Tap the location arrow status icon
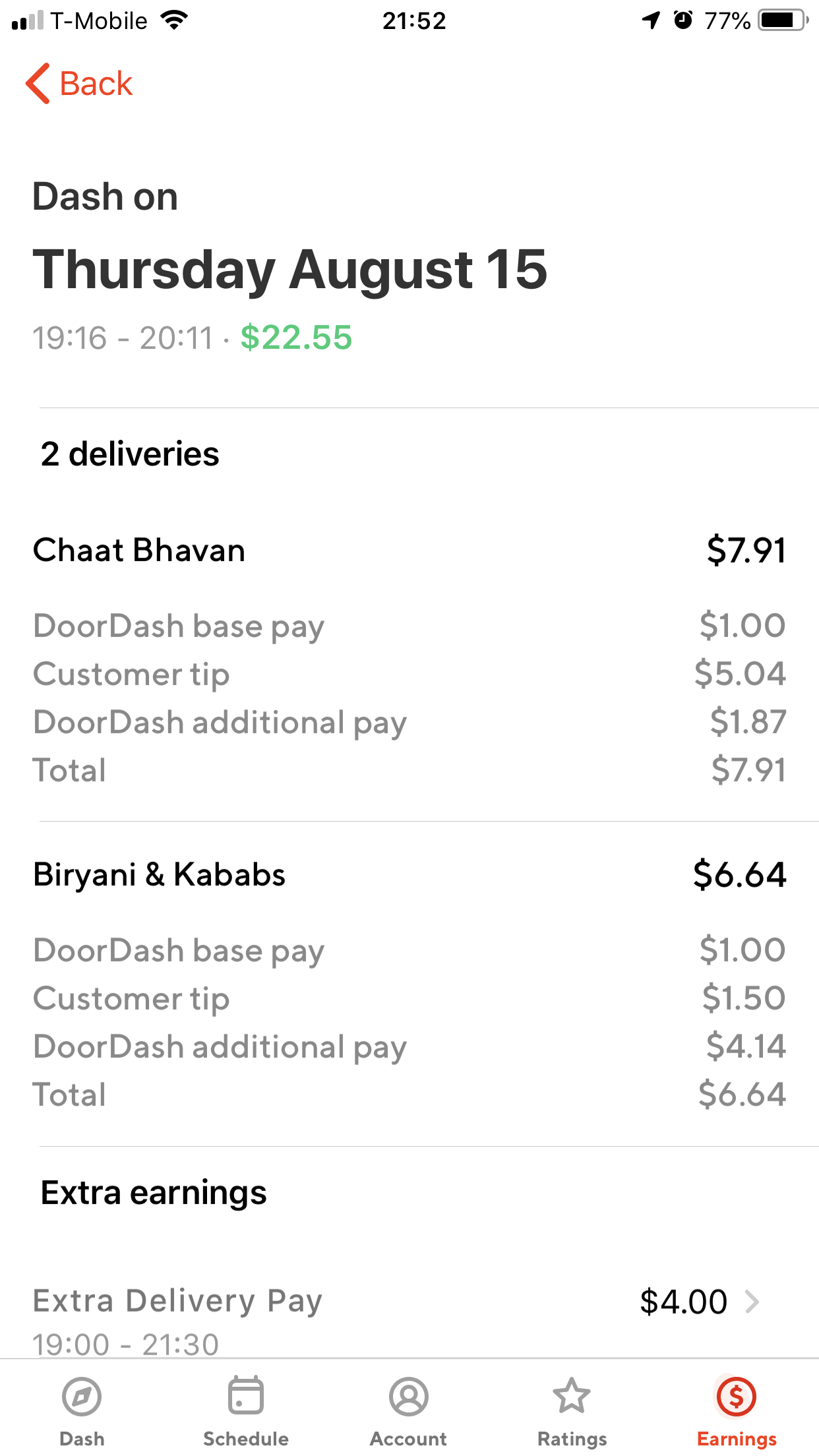Image resolution: width=819 pixels, height=1456 pixels. 651,20
